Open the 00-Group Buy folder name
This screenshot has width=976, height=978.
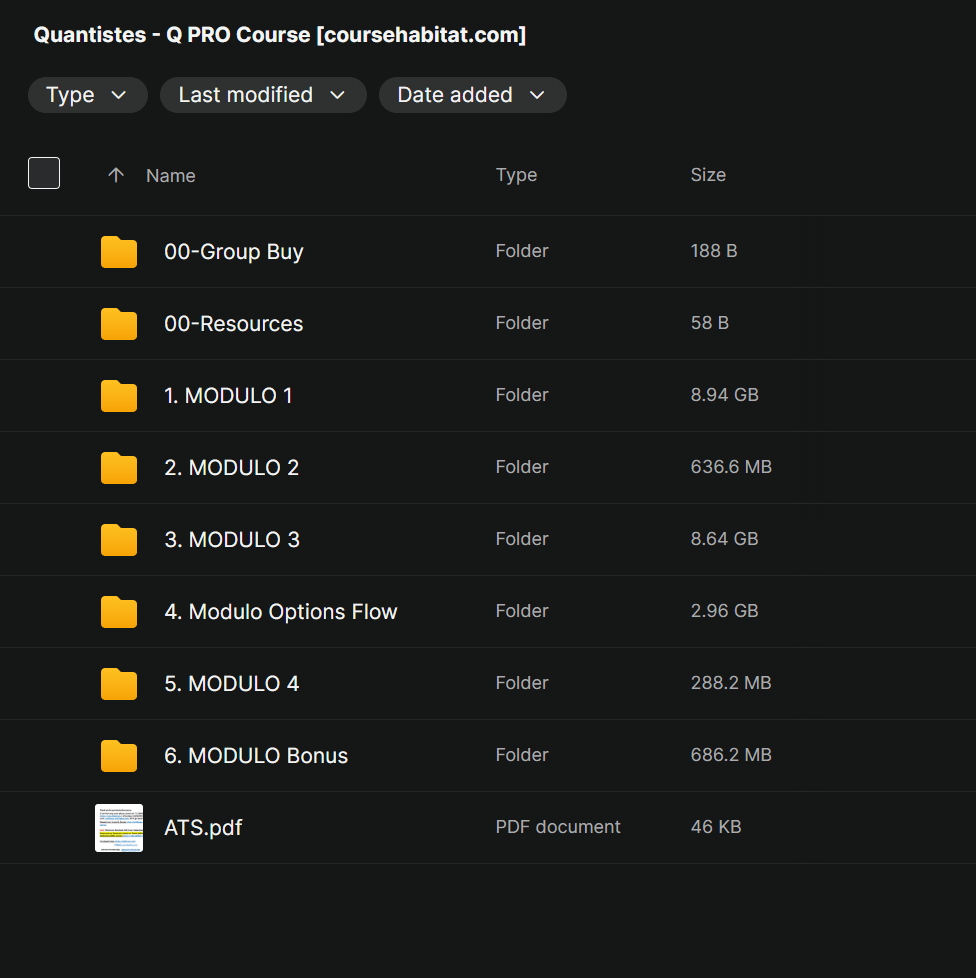point(234,251)
